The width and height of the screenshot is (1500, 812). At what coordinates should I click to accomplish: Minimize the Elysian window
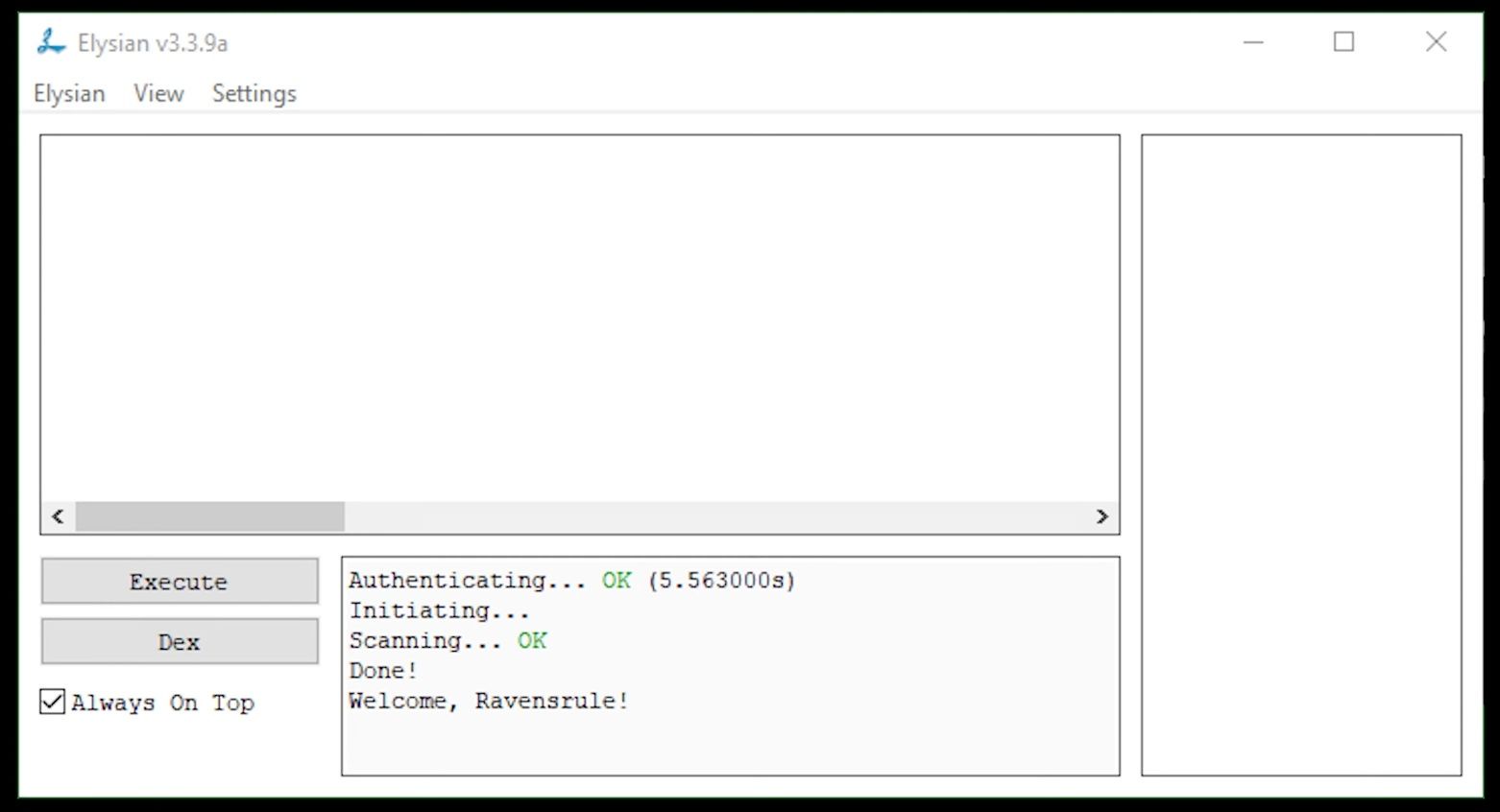tap(1253, 42)
